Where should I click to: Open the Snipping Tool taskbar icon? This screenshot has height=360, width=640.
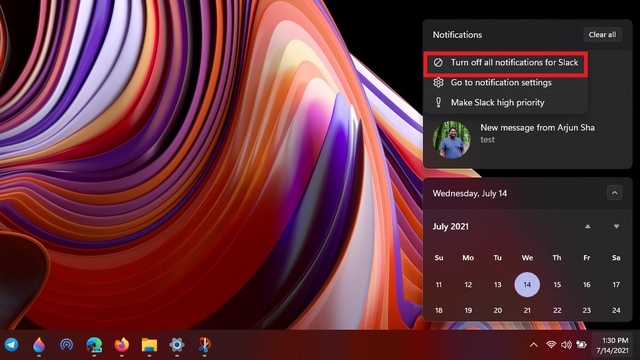pyautogui.click(x=204, y=345)
